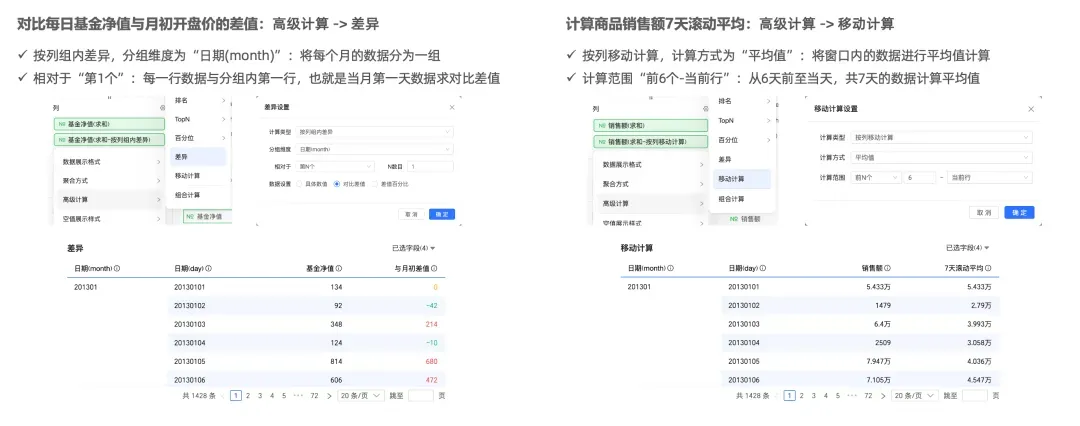Open TopN submenu in left menu

coord(200,119)
